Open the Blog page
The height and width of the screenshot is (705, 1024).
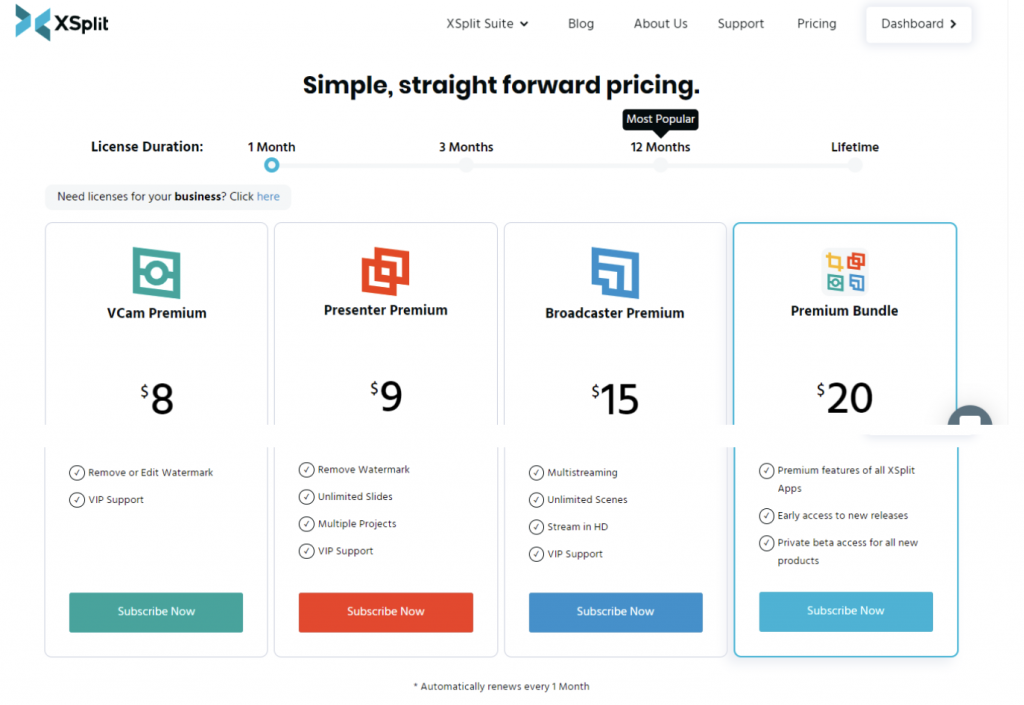(581, 23)
